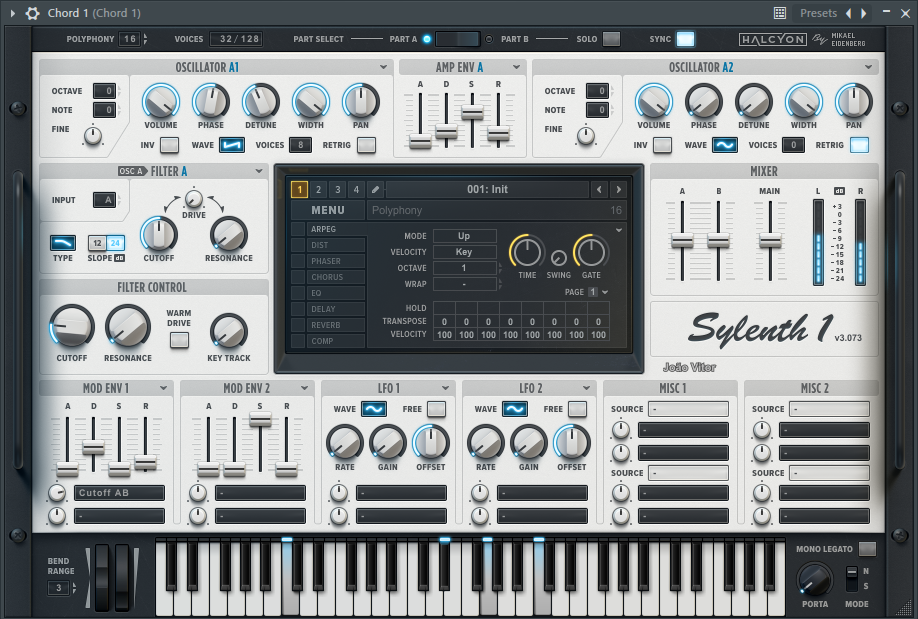Click the 001: Init preset name

487,189
